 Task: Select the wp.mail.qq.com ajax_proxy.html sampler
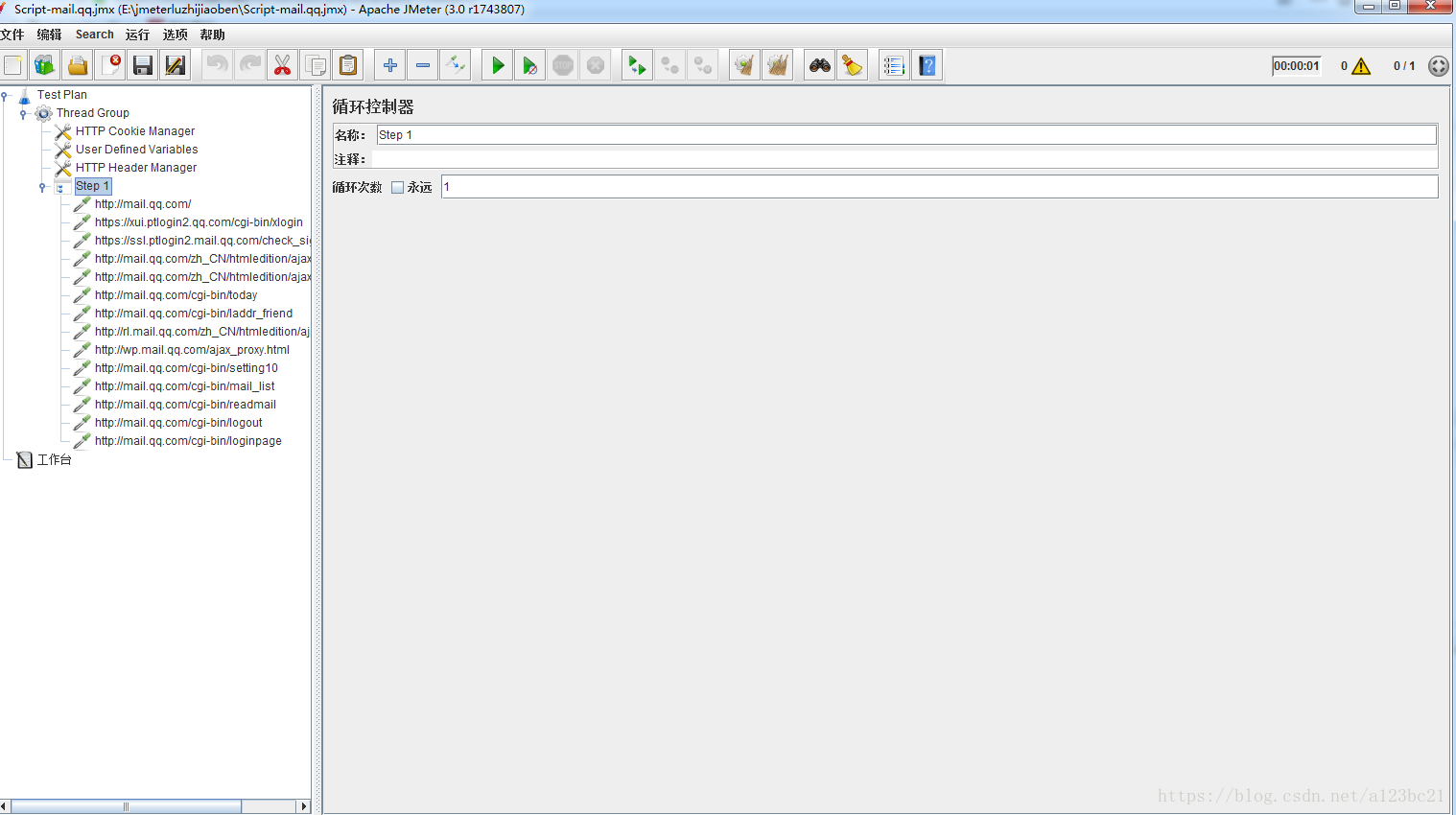(192, 350)
